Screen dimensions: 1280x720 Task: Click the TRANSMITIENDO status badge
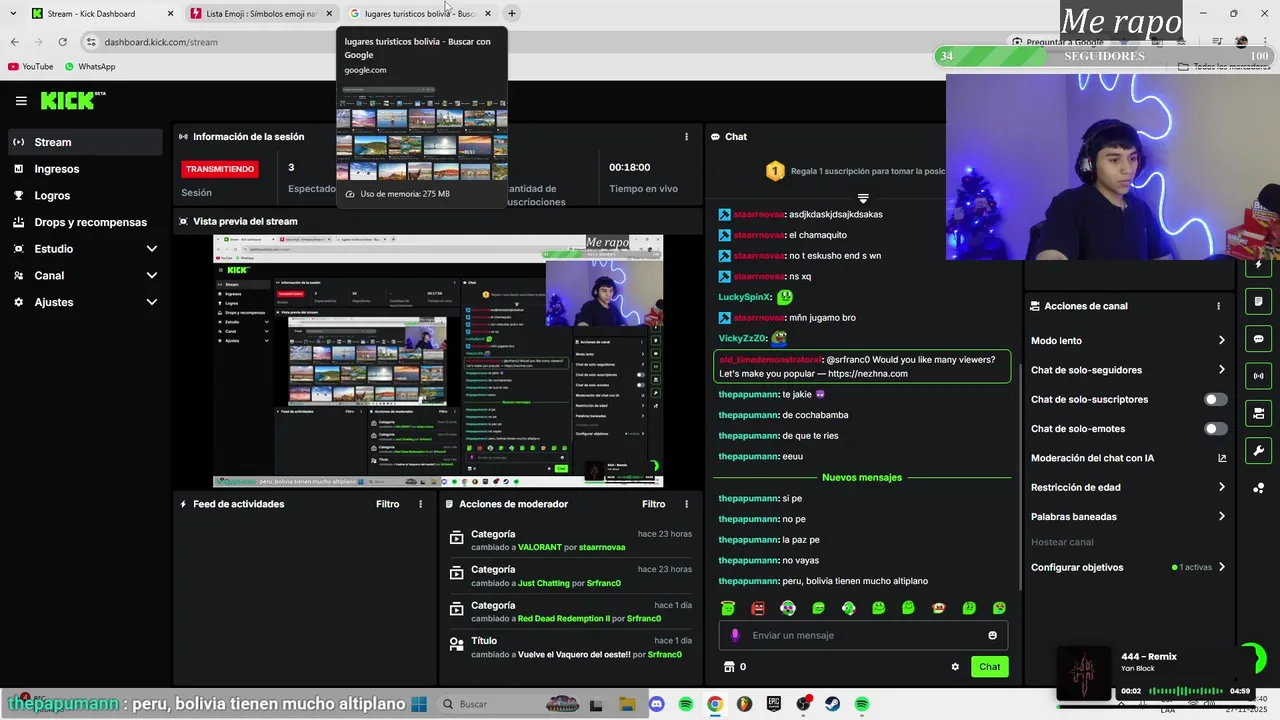point(220,169)
